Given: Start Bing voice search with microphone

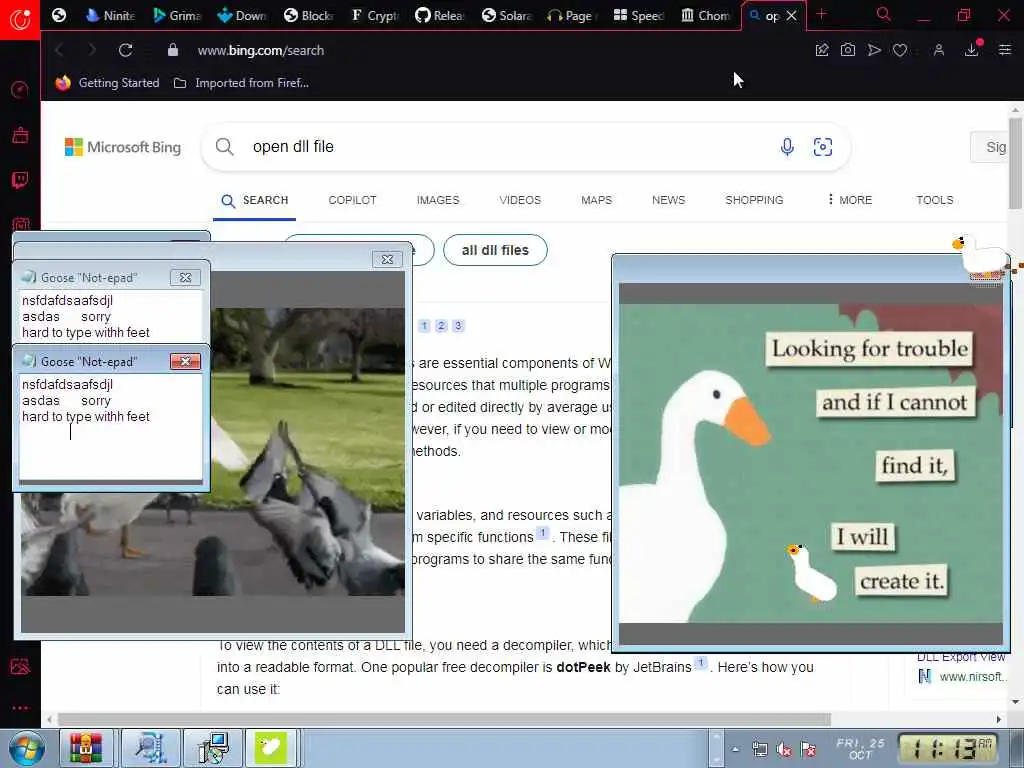Looking at the screenshot, I should pos(788,147).
